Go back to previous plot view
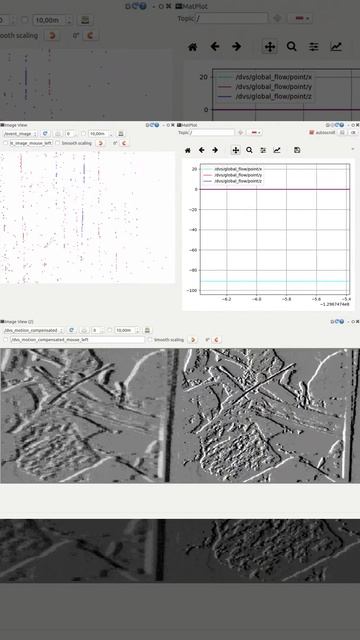Image resolution: width=360 pixels, height=640 pixels. [x=202, y=150]
